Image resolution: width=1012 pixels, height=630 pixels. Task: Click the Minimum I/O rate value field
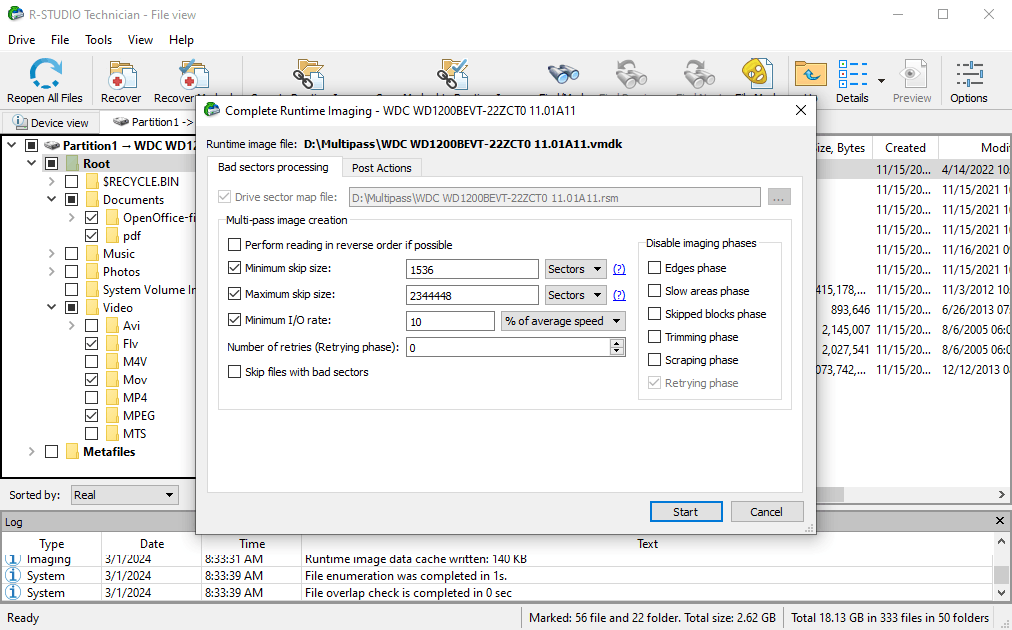point(450,321)
